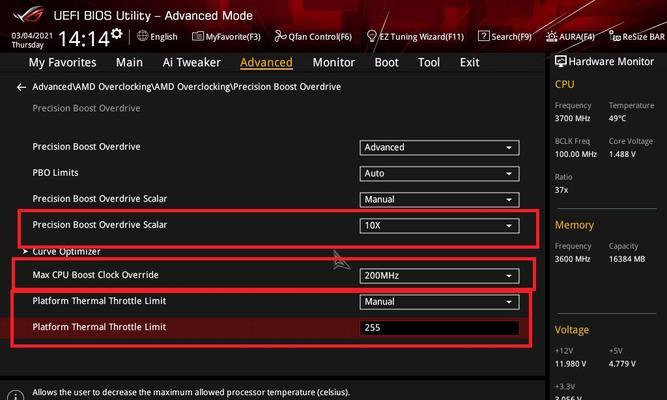Click the English language globe icon
667x400 pixels.
tap(143, 36)
